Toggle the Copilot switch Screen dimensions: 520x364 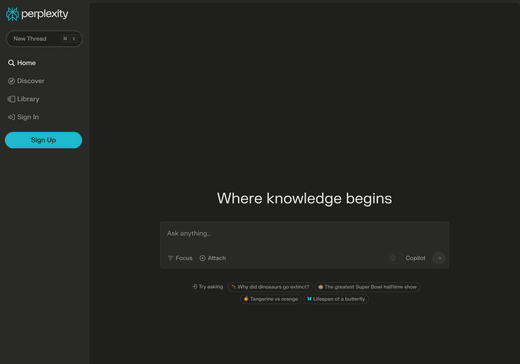(395, 258)
